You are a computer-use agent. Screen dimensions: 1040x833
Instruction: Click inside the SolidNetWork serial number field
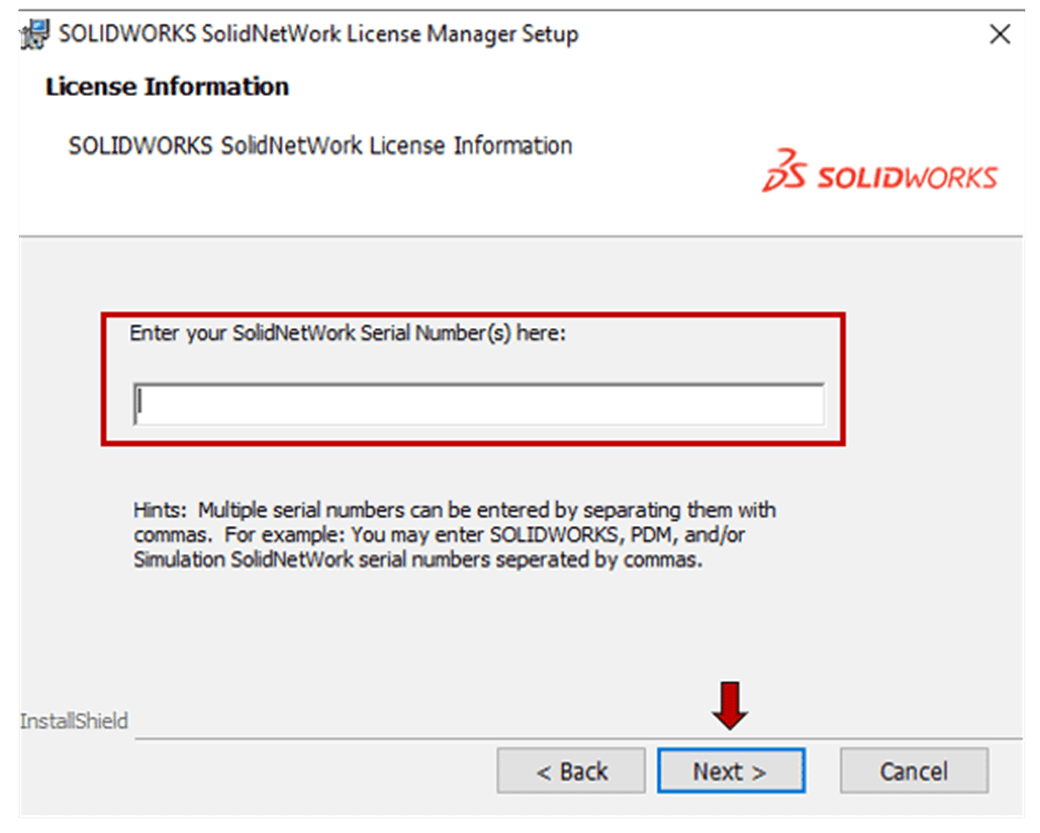click(x=478, y=402)
